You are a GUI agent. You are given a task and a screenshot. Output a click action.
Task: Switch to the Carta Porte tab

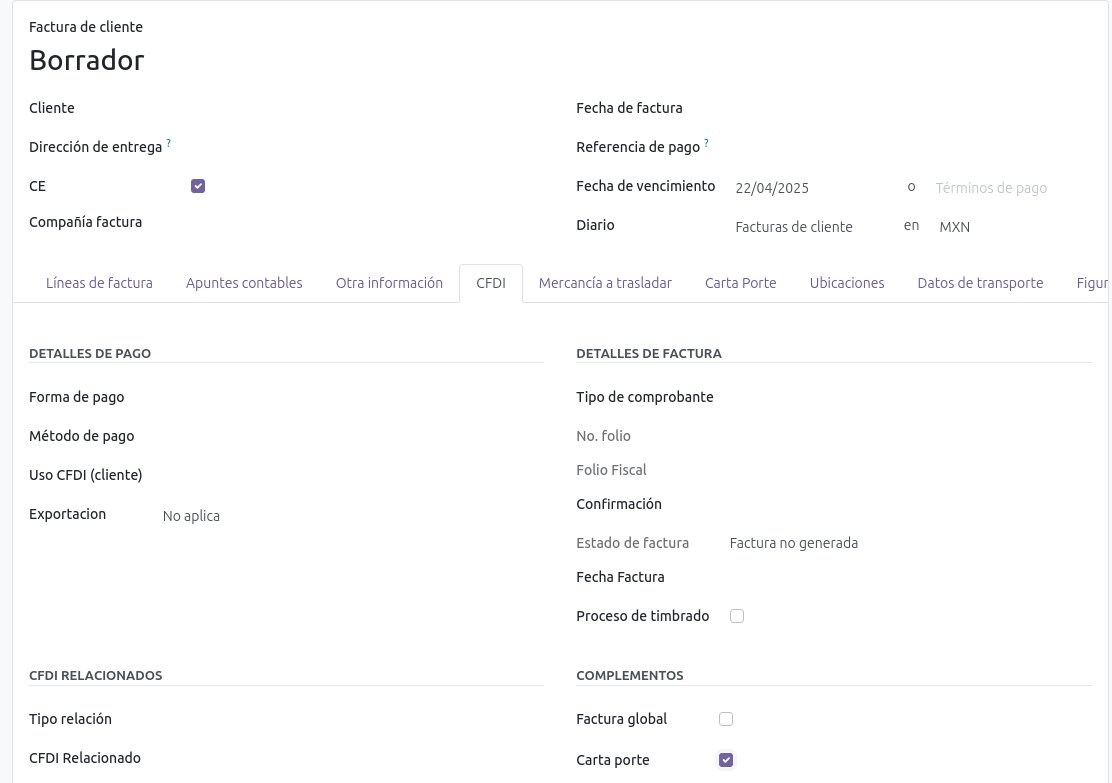click(740, 283)
